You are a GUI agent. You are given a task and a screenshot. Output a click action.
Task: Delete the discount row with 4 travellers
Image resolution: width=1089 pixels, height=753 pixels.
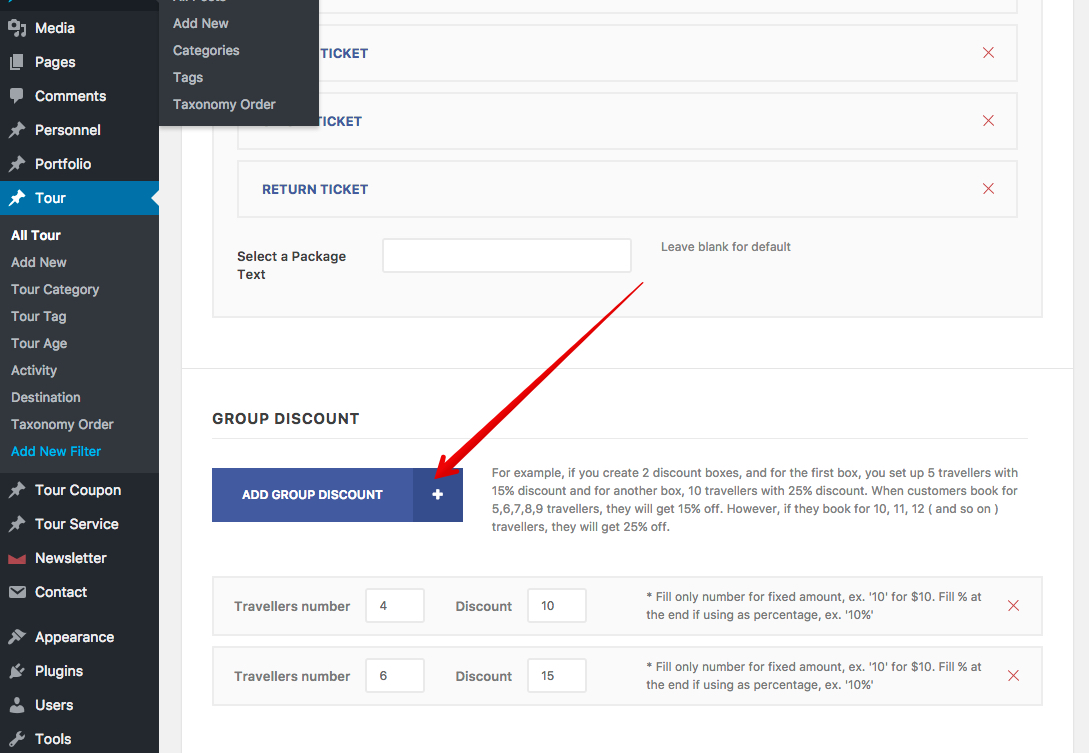(1013, 606)
